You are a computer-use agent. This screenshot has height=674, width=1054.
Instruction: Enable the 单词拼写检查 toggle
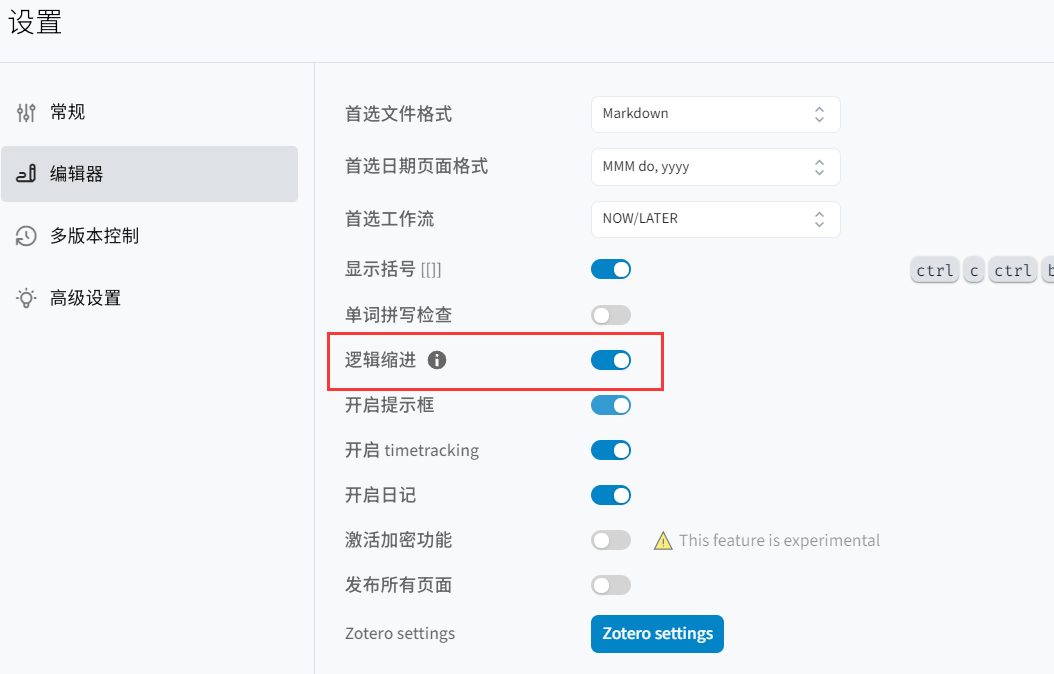[x=611, y=315]
